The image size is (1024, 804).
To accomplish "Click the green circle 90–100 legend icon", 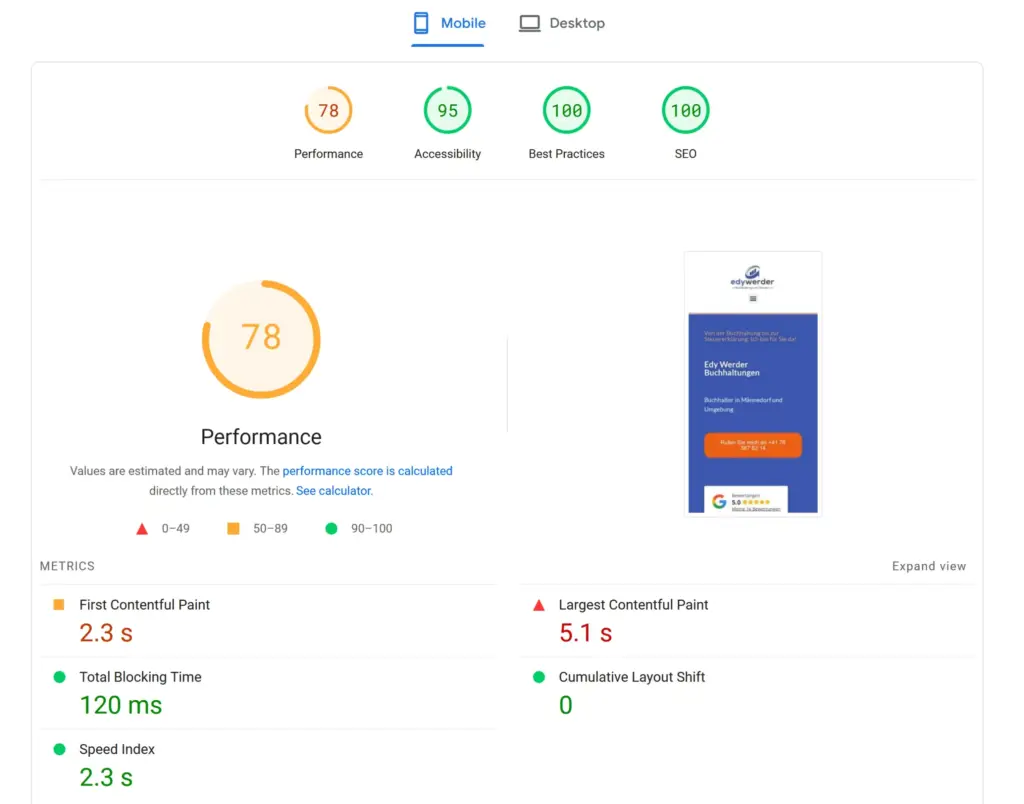I will coord(331,528).
